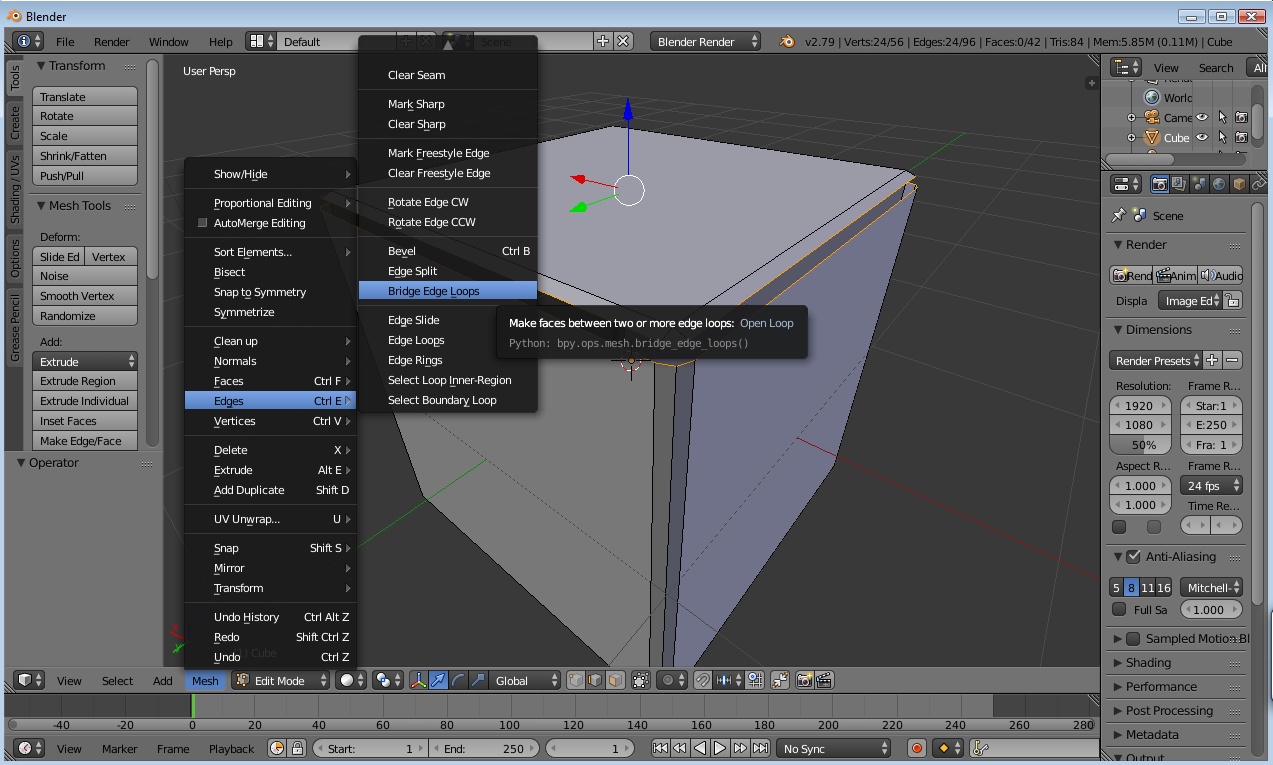Toggle preview range clock icon in timeline
Image resolution: width=1273 pixels, height=765 pixels.
point(277,748)
